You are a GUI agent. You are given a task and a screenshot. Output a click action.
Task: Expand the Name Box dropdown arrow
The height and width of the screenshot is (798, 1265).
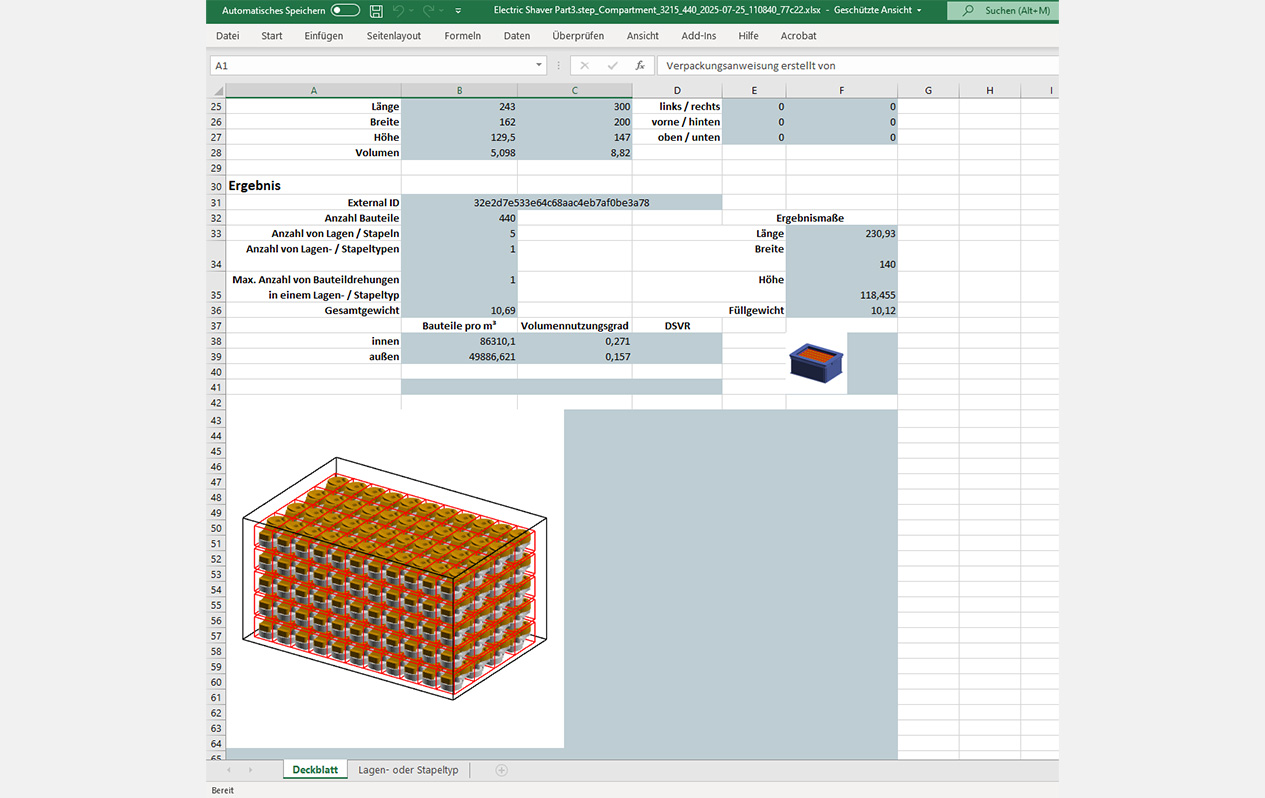pyautogui.click(x=539, y=66)
